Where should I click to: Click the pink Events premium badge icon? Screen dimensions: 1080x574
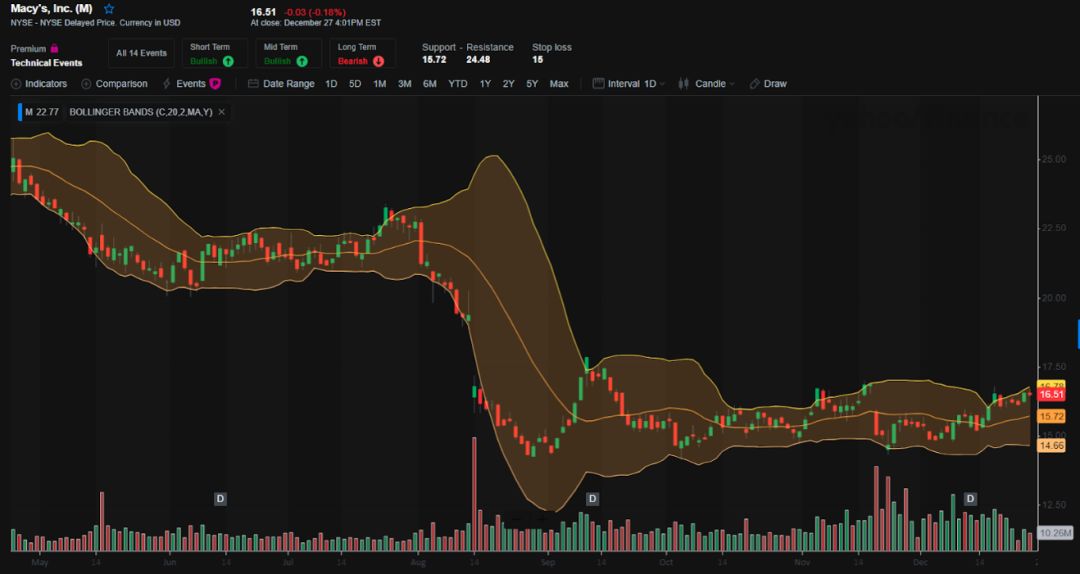215,84
